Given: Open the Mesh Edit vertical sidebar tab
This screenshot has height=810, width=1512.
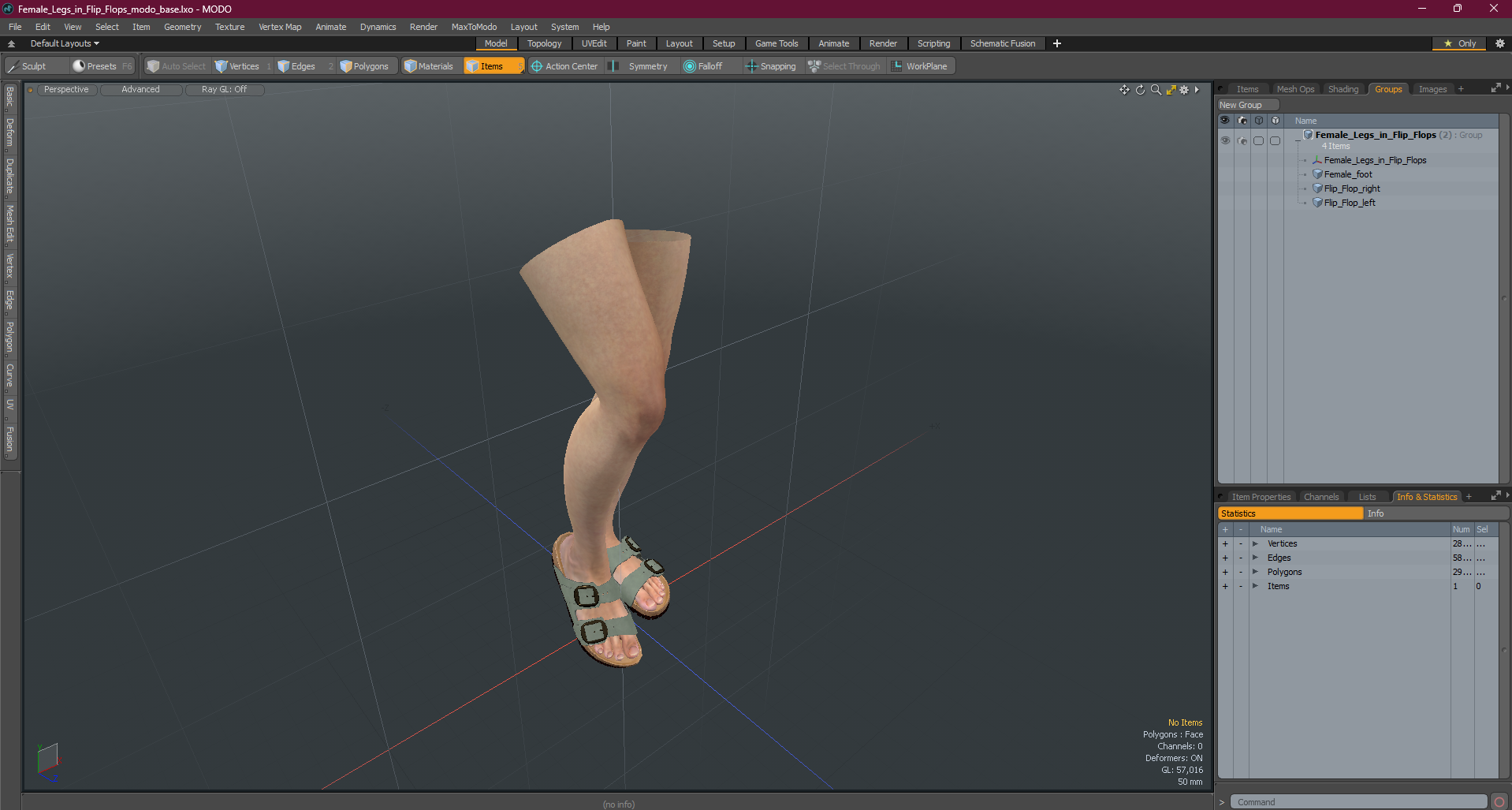Looking at the screenshot, I should (x=10, y=224).
